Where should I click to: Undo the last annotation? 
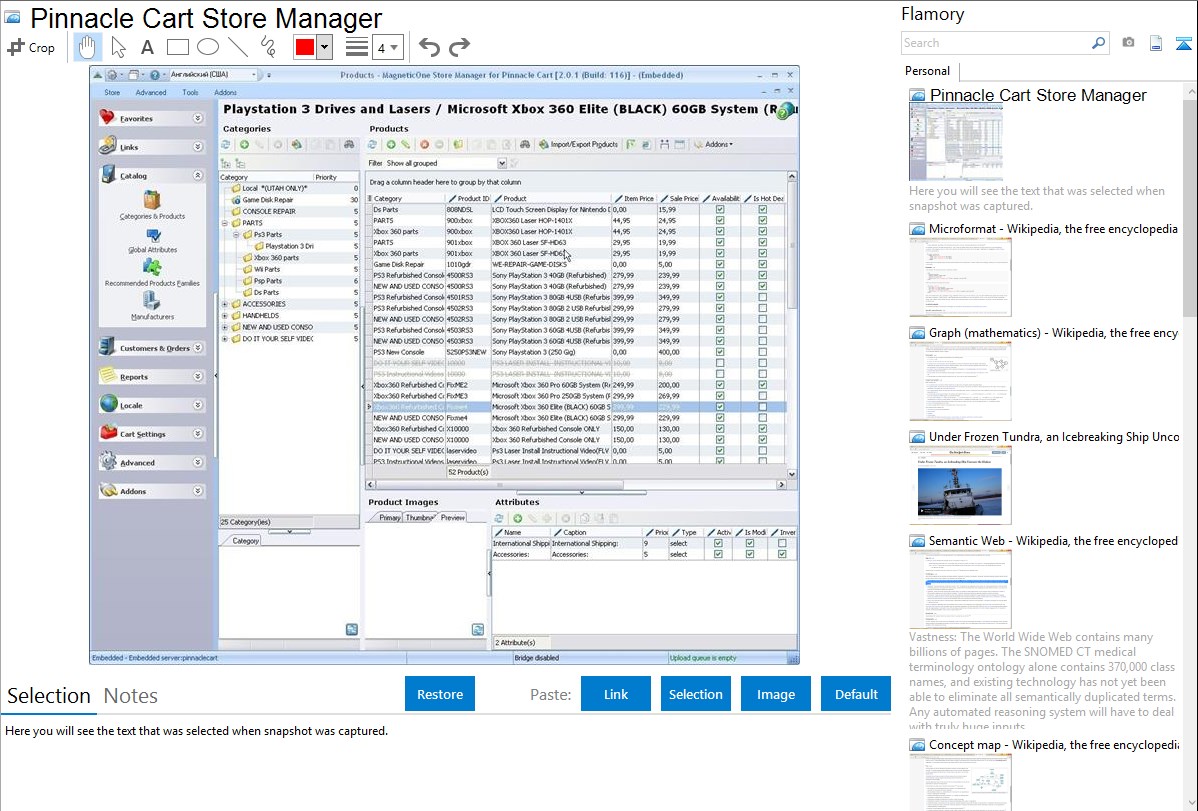[x=429, y=47]
